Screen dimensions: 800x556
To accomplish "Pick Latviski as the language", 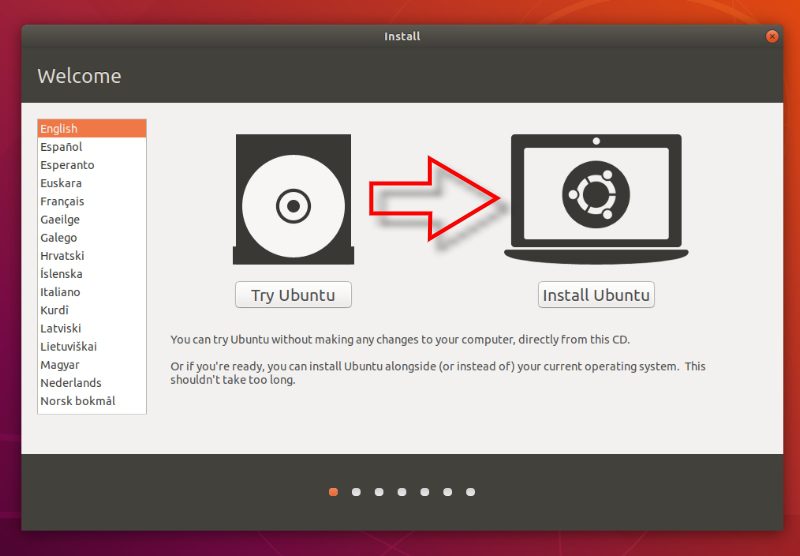I will pyautogui.click(x=92, y=328).
